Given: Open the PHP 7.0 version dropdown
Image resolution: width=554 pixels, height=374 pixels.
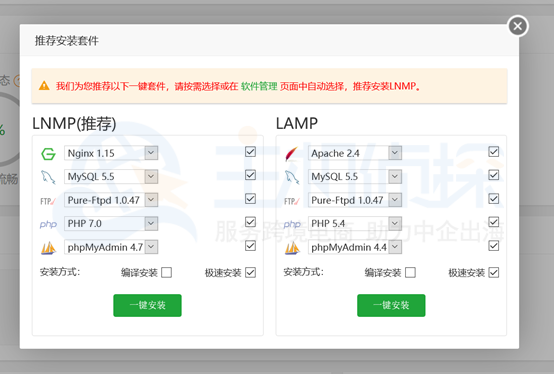Looking at the screenshot, I should pos(111,223).
